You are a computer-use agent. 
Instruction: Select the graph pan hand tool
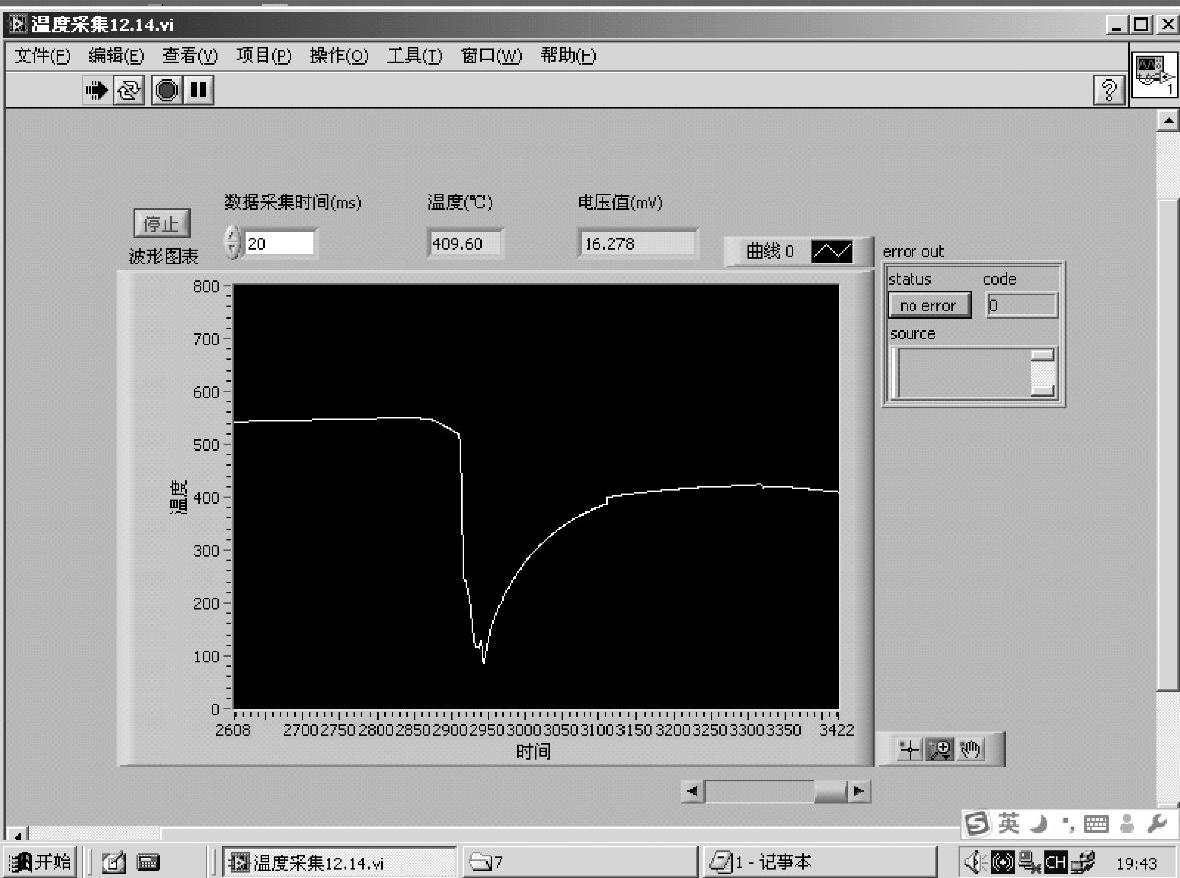(x=971, y=749)
